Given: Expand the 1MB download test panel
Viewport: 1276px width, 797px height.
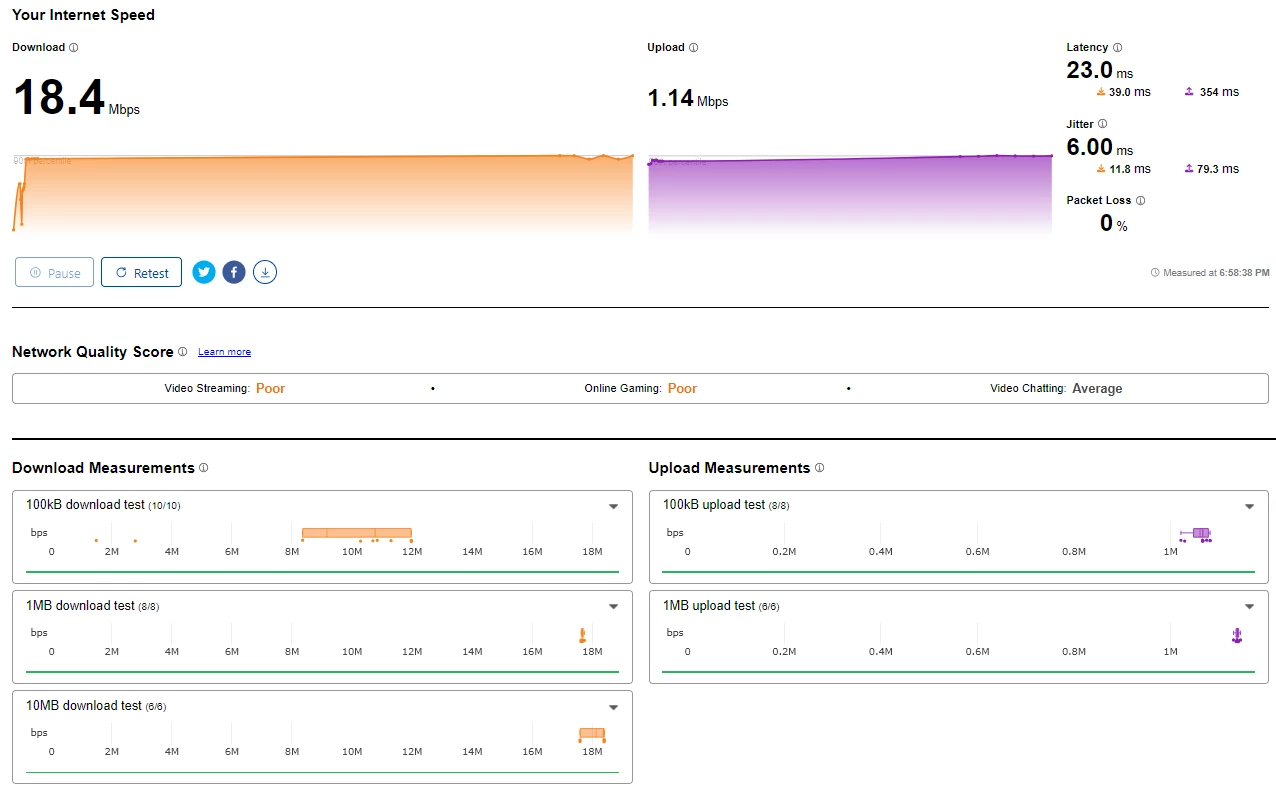Looking at the screenshot, I should click(614, 607).
